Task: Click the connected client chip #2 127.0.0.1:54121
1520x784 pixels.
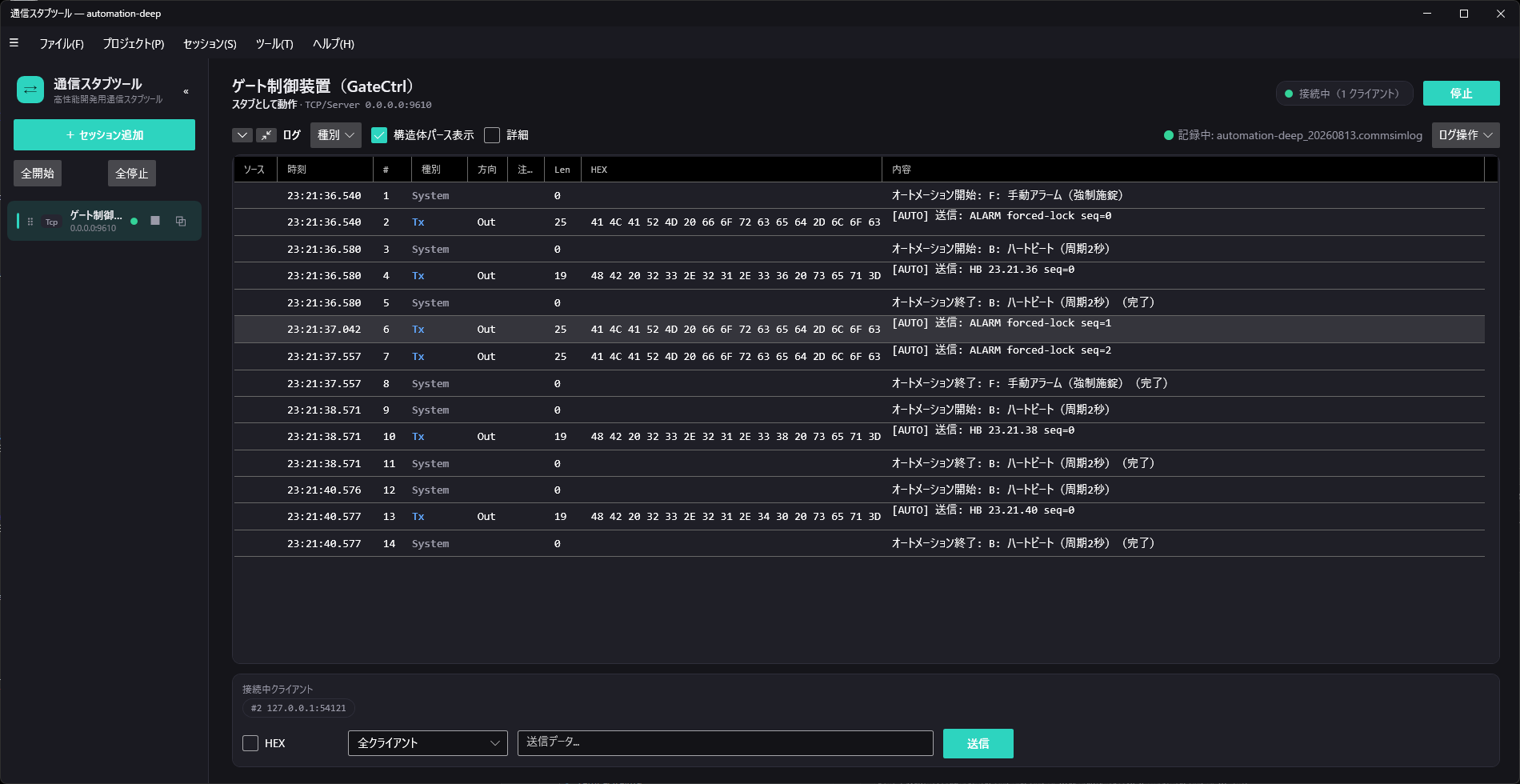Action: (298, 708)
